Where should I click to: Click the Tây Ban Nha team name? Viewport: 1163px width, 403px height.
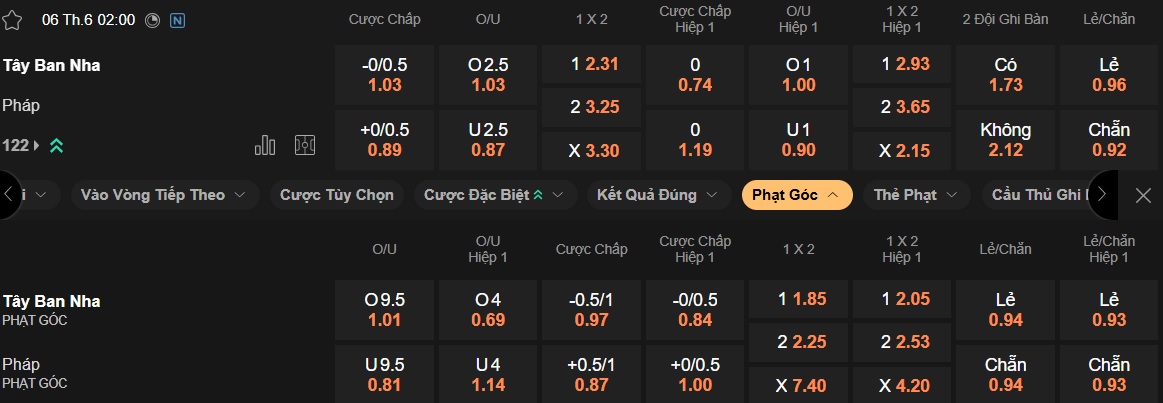(x=51, y=65)
